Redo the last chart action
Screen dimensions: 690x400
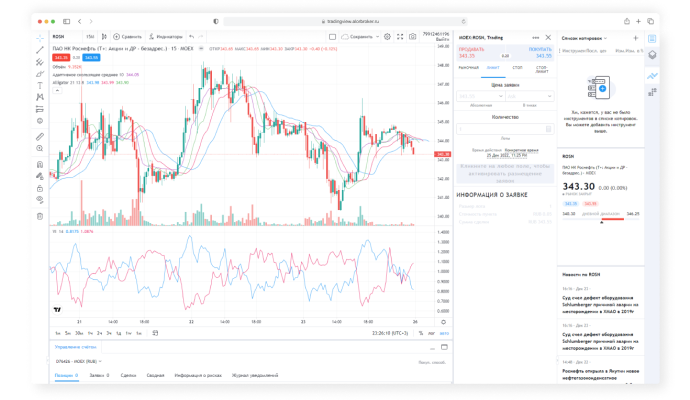(x=201, y=37)
